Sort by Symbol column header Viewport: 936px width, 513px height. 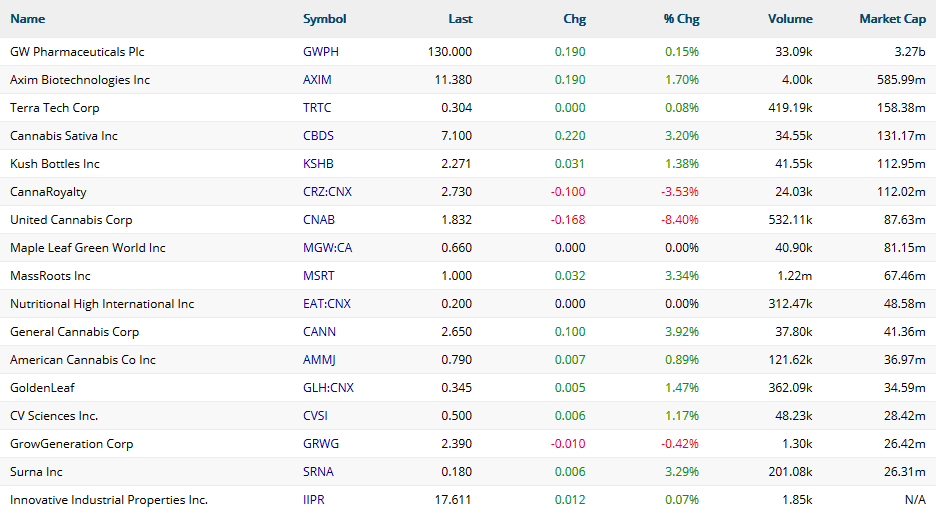(325, 19)
